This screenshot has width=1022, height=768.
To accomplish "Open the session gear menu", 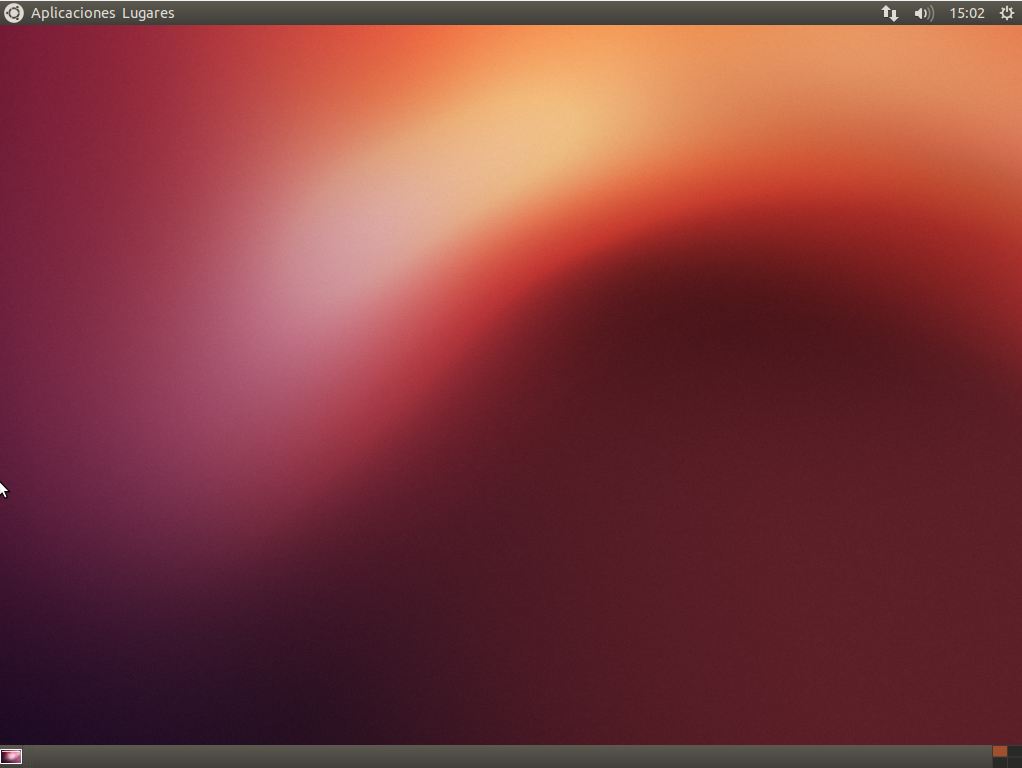I will 1006,13.
